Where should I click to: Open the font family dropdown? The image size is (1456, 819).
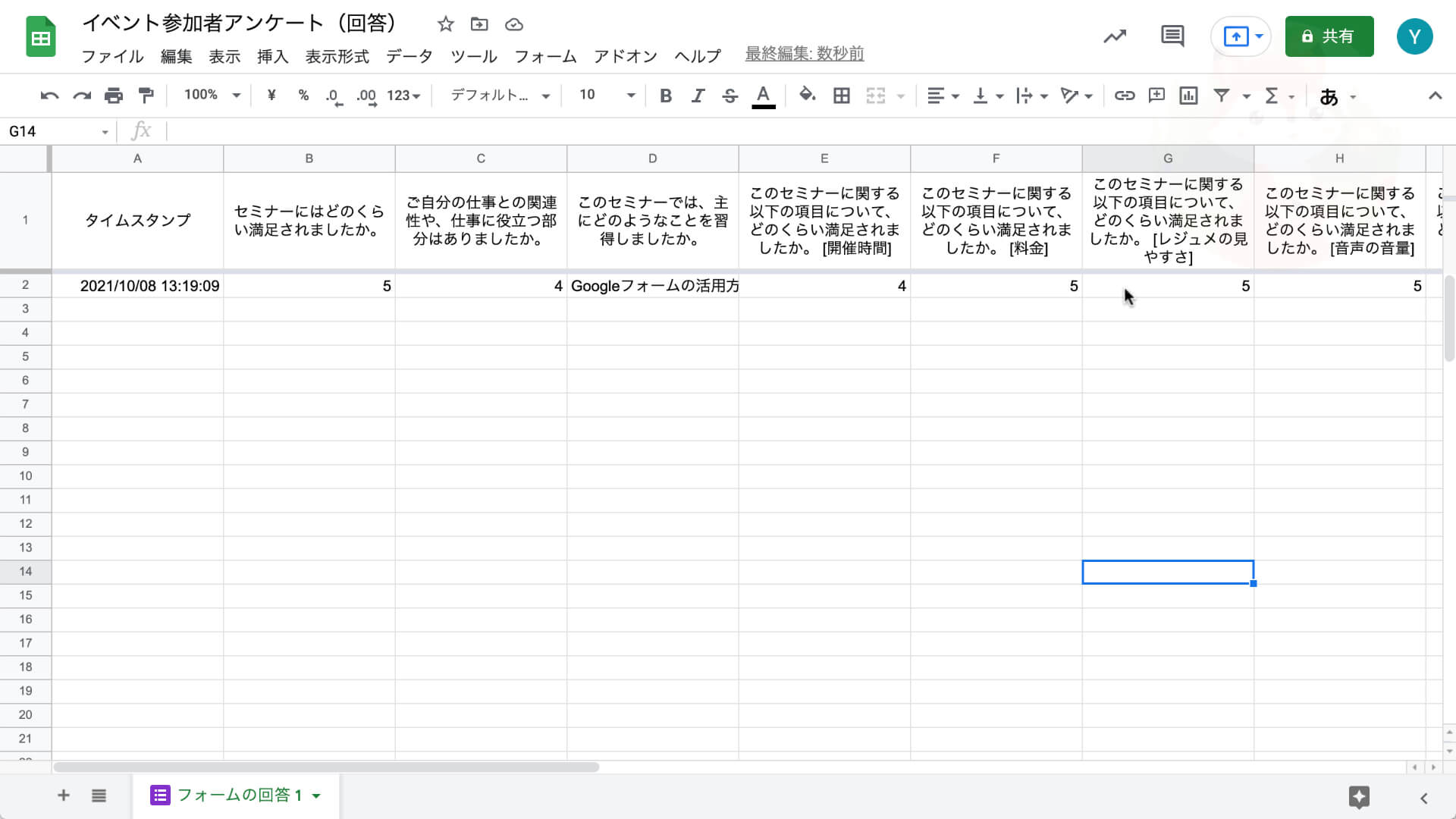click(x=500, y=95)
